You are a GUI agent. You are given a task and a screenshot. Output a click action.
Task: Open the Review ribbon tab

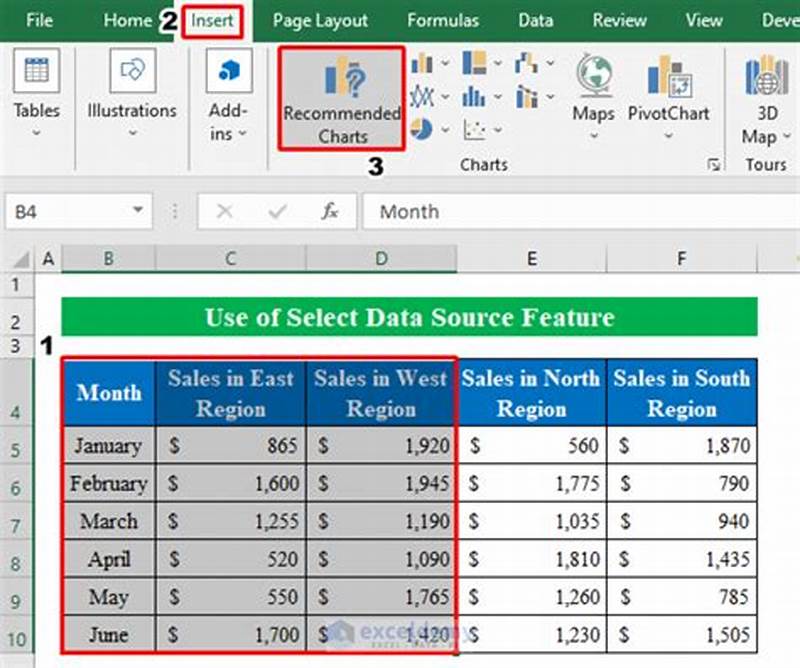(x=618, y=20)
